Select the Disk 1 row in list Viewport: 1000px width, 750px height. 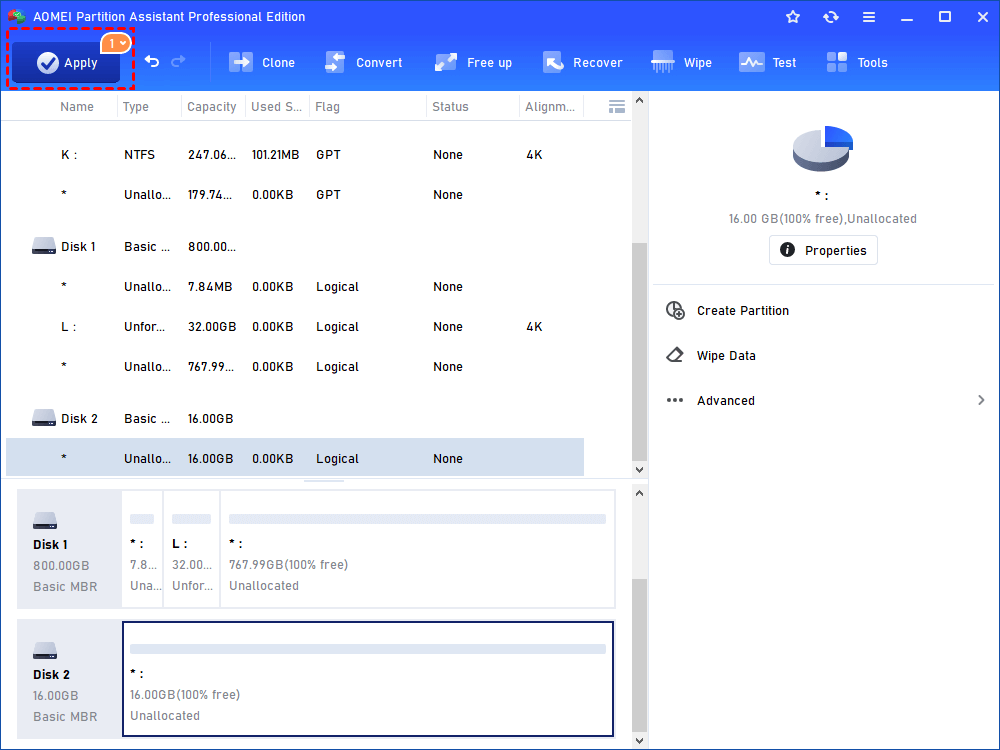pyautogui.click(x=295, y=247)
